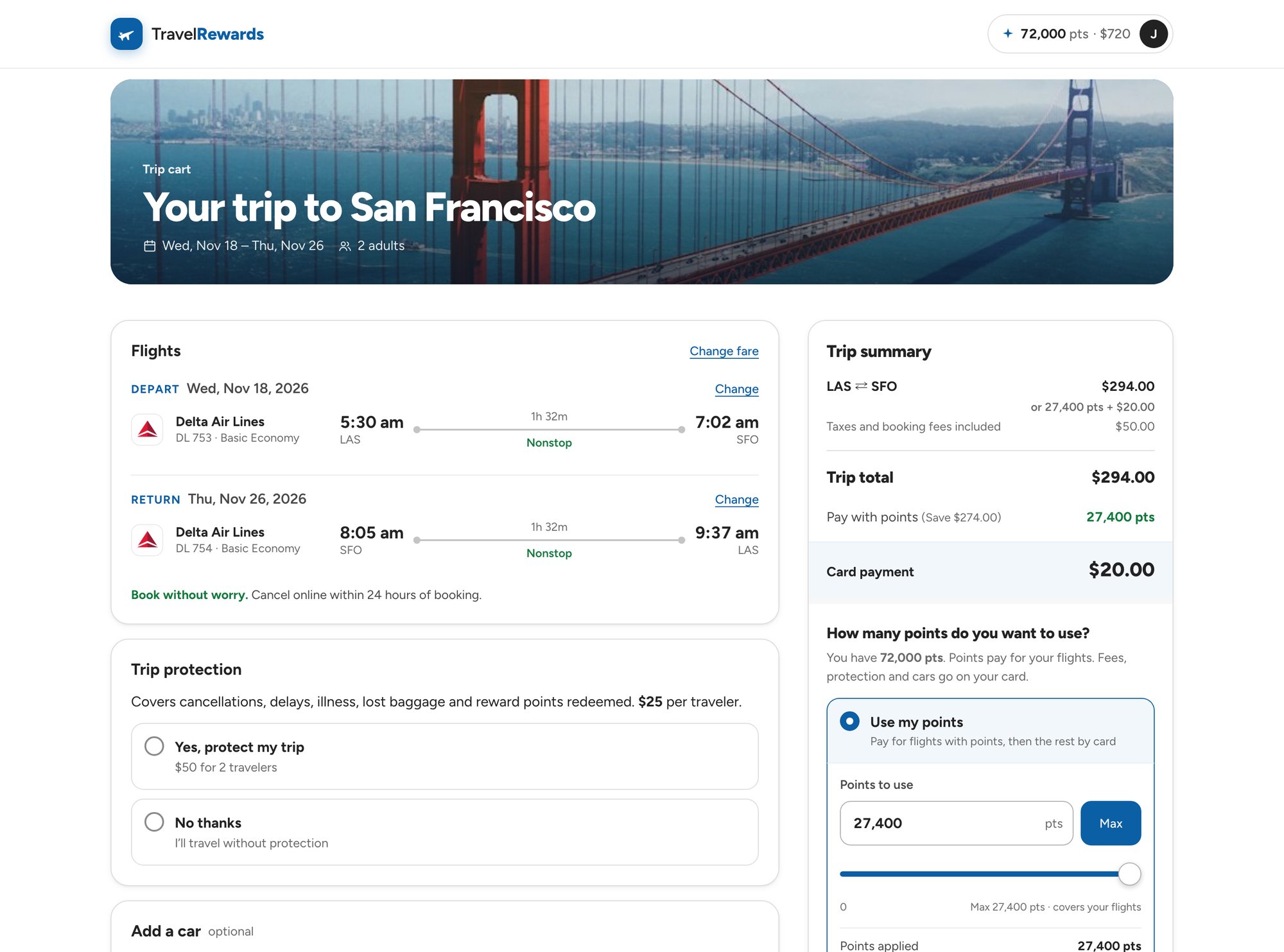Viewport: 1284px width, 952px height.
Task: Open the user avatar J menu
Action: pyautogui.click(x=1153, y=34)
